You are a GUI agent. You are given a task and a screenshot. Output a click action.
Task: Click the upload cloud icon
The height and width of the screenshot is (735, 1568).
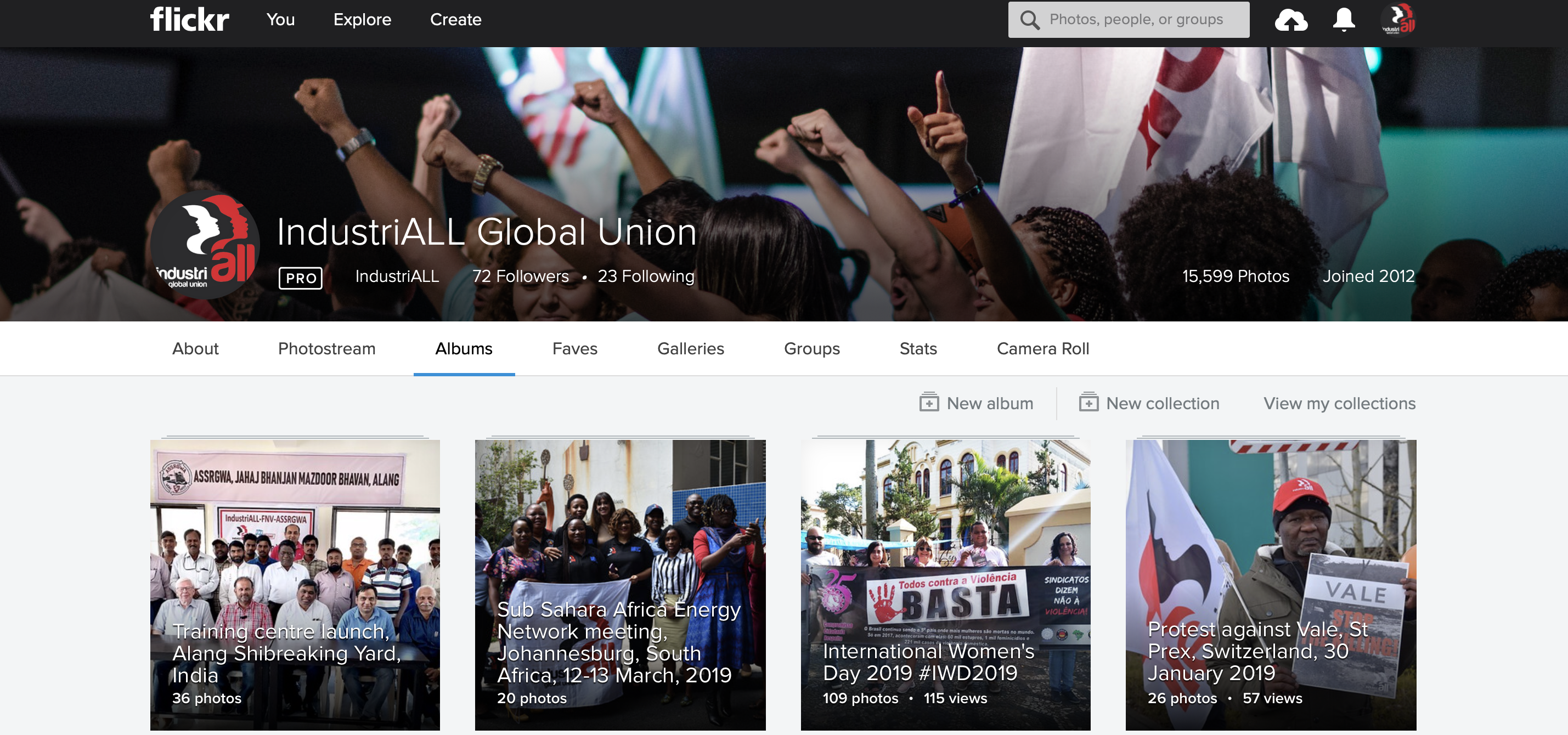coord(1290,20)
